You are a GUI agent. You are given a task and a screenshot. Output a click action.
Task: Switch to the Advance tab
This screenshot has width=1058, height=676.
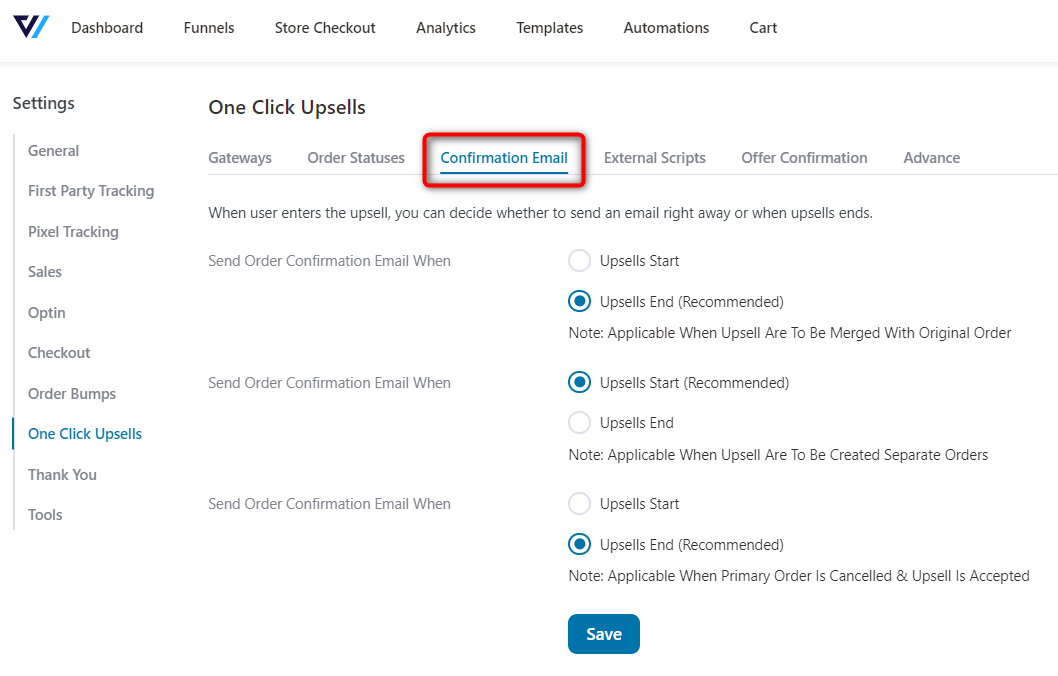tap(931, 158)
